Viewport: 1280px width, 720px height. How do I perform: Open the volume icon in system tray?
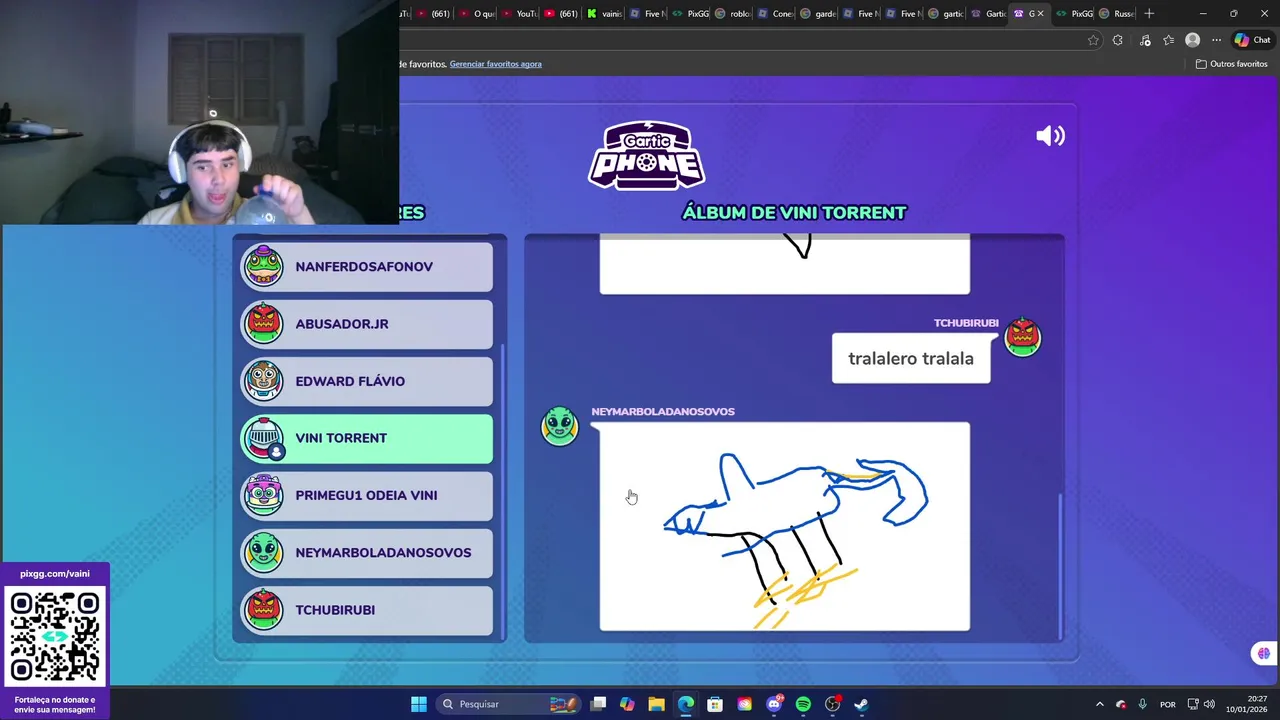tap(1209, 704)
